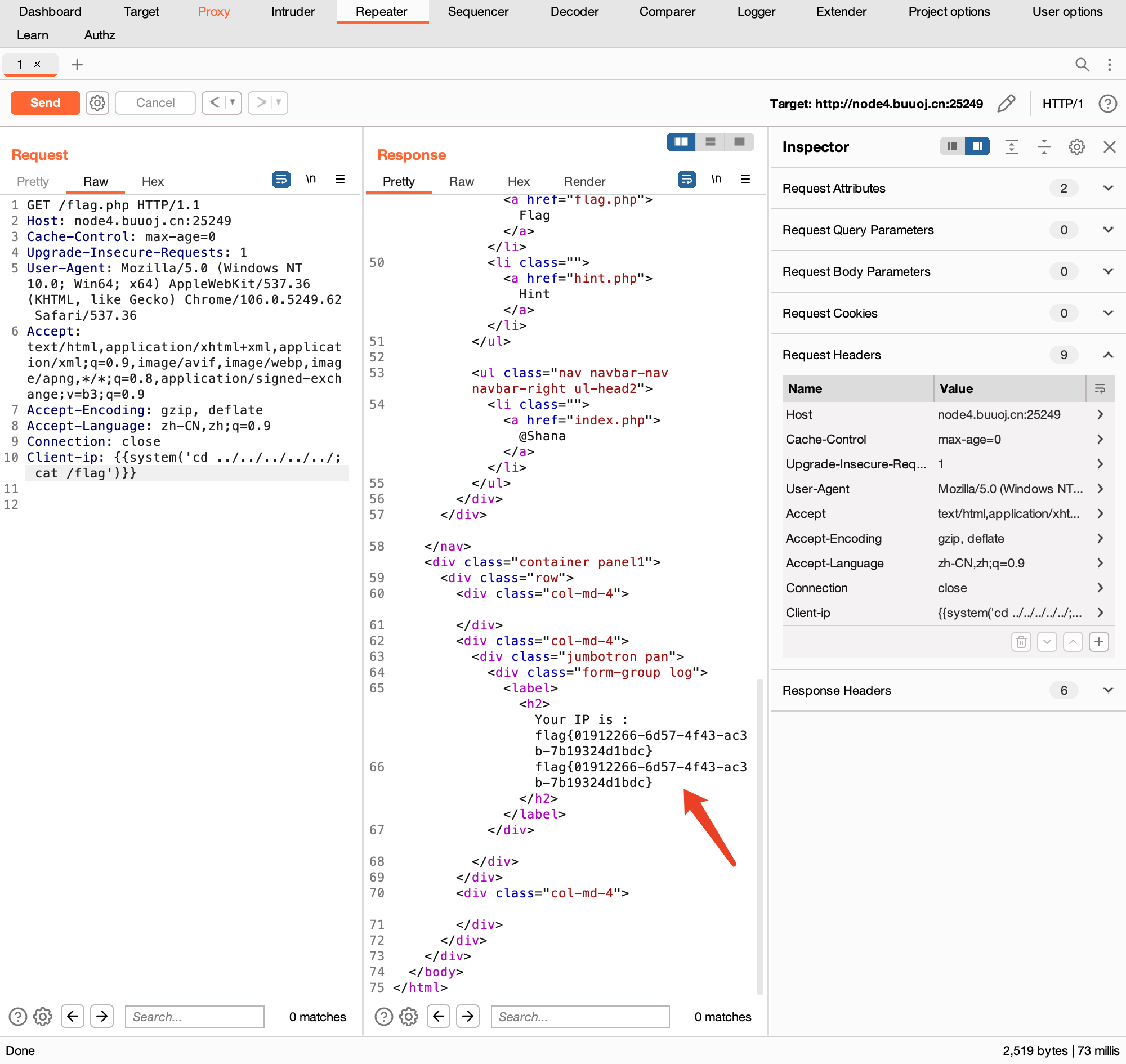Image resolution: width=1126 pixels, height=1064 pixels.
Task: Open Request pane hamburger menu
Action: point(340,179)
